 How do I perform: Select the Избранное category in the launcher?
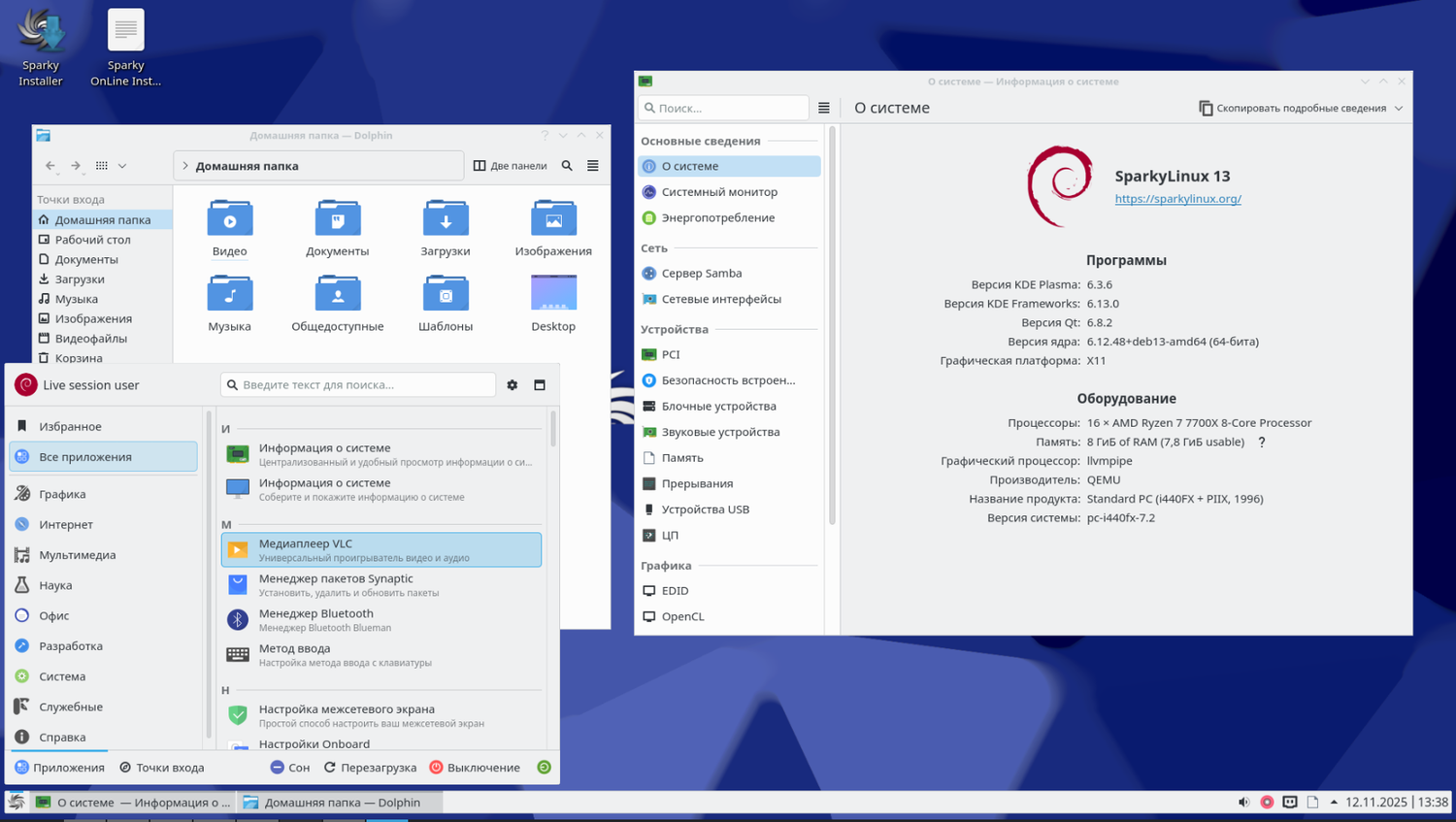click(x=103, y=426)
